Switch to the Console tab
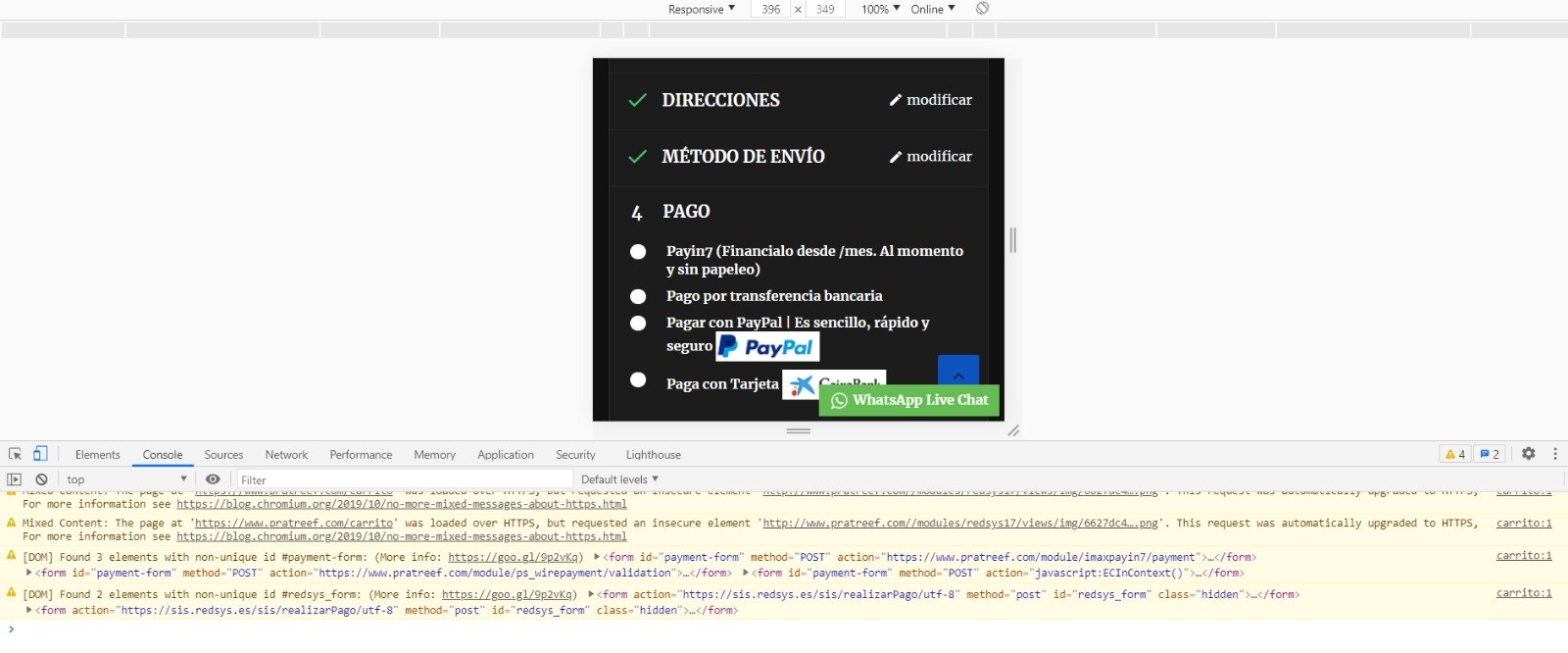The image size is (1568, 653). [x=163, y=455]
